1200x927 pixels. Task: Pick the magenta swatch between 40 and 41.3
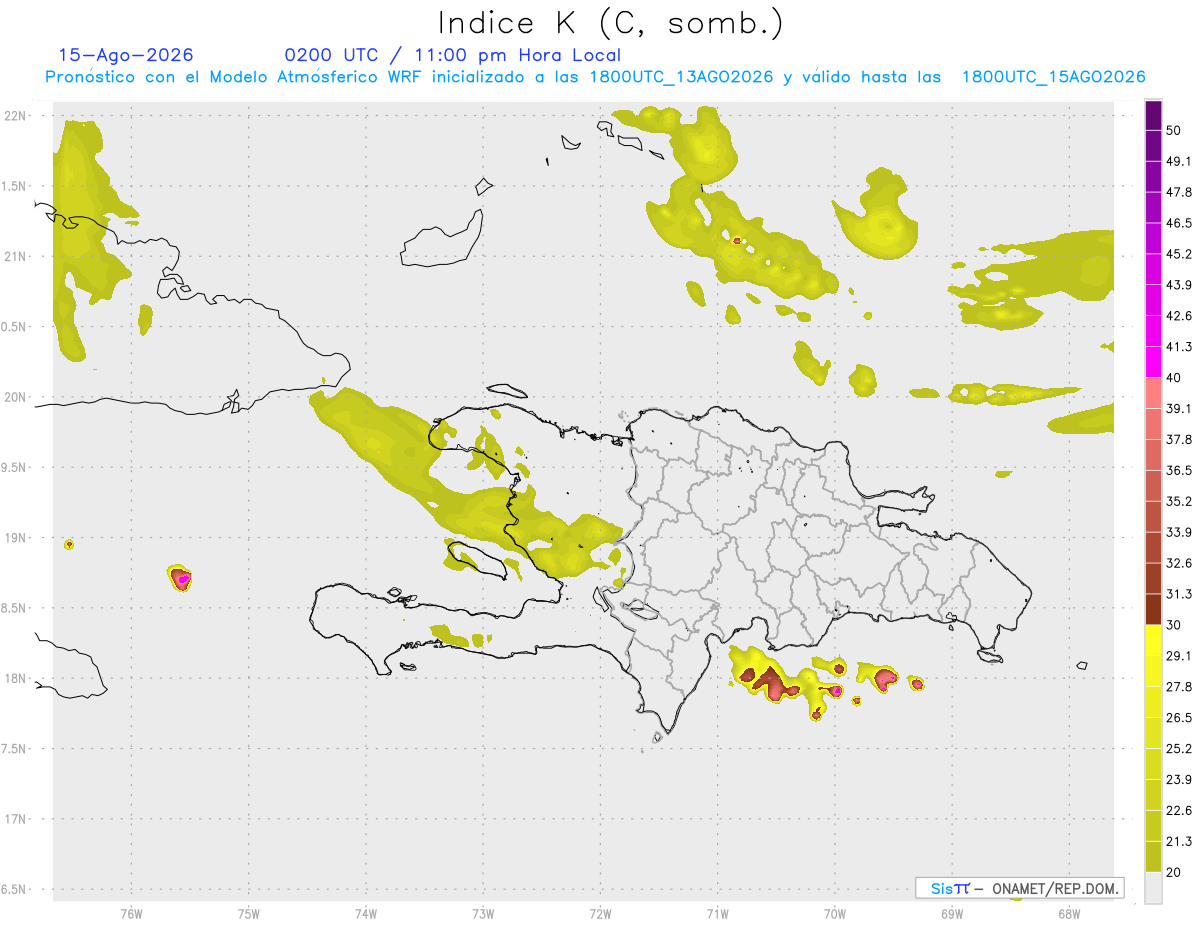1153,362
